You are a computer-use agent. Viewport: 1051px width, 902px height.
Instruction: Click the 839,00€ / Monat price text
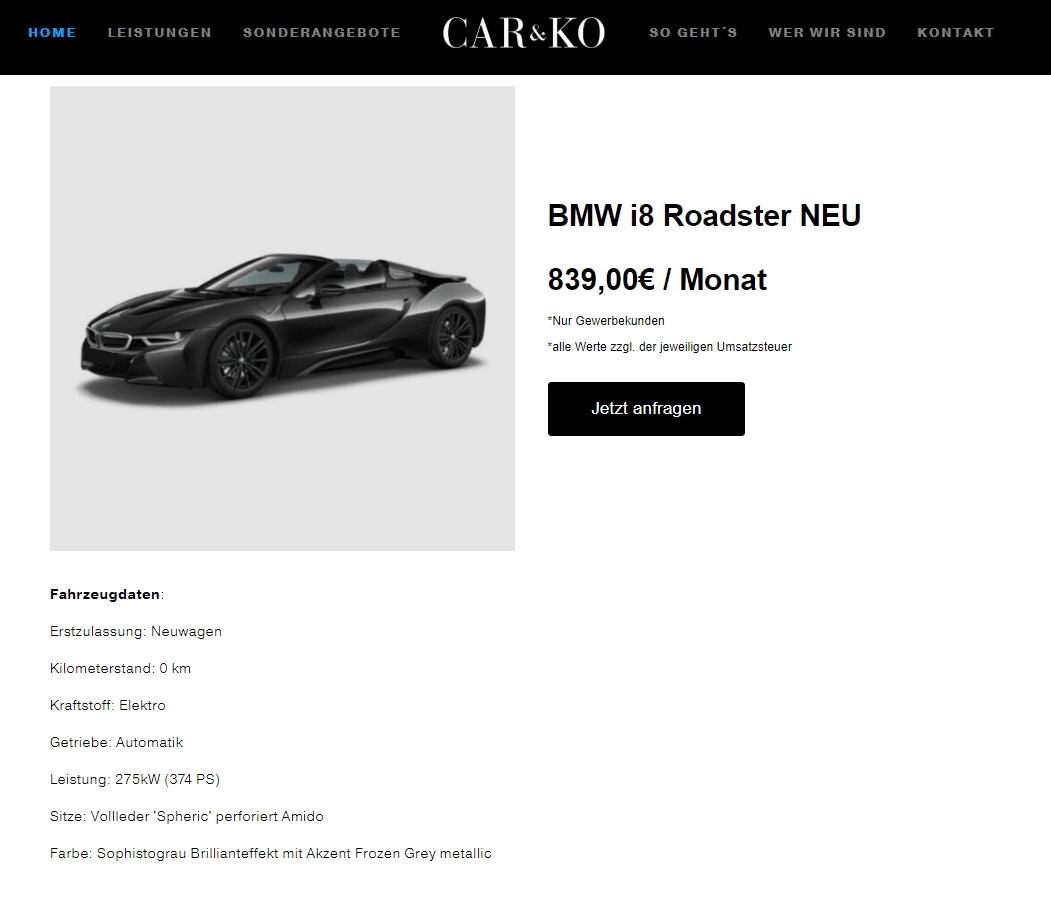pyautogui.click(x=657, y=279)
